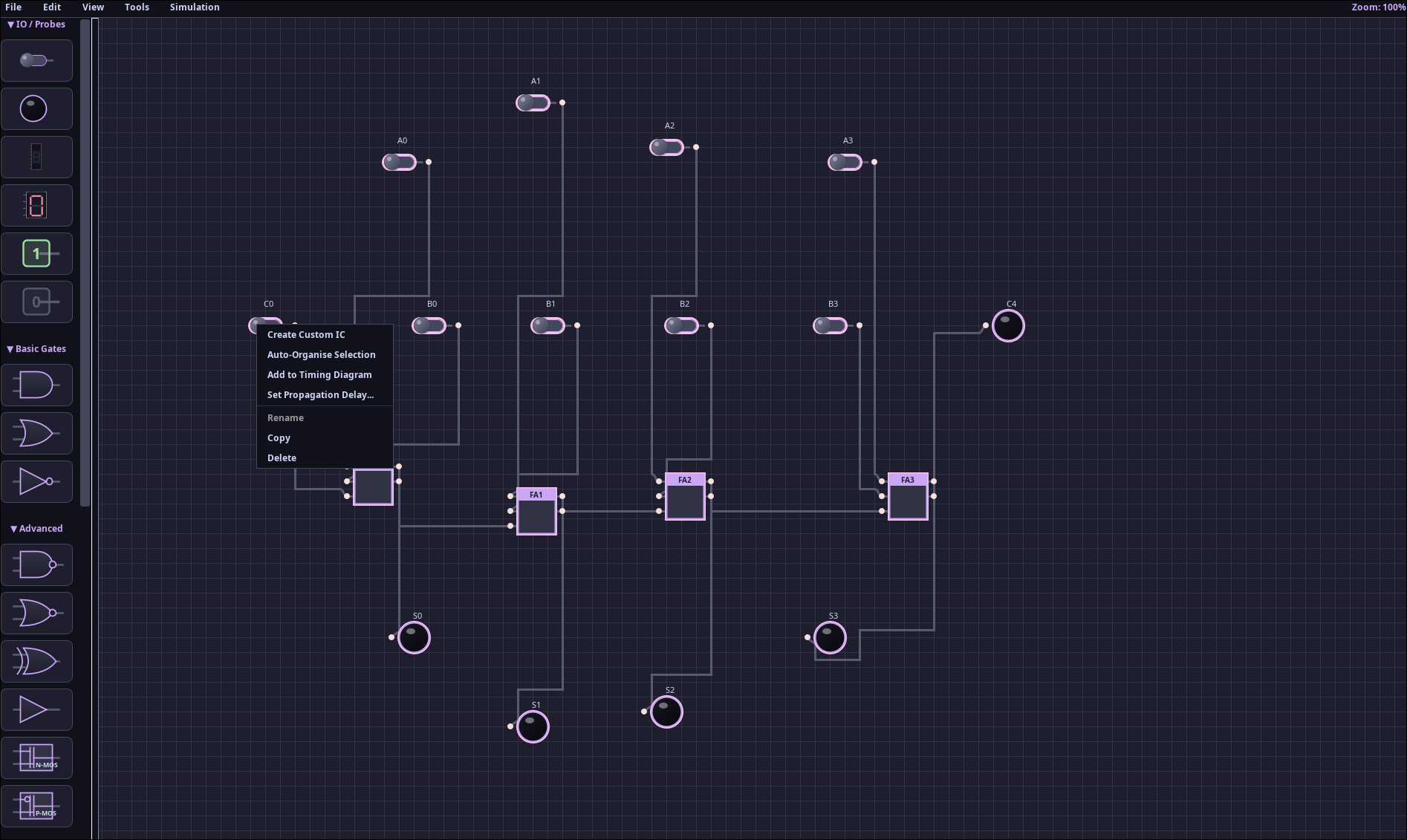The image size is (1407, 840).
Task: Toggle input switch A1
Action: click(533, 102)
